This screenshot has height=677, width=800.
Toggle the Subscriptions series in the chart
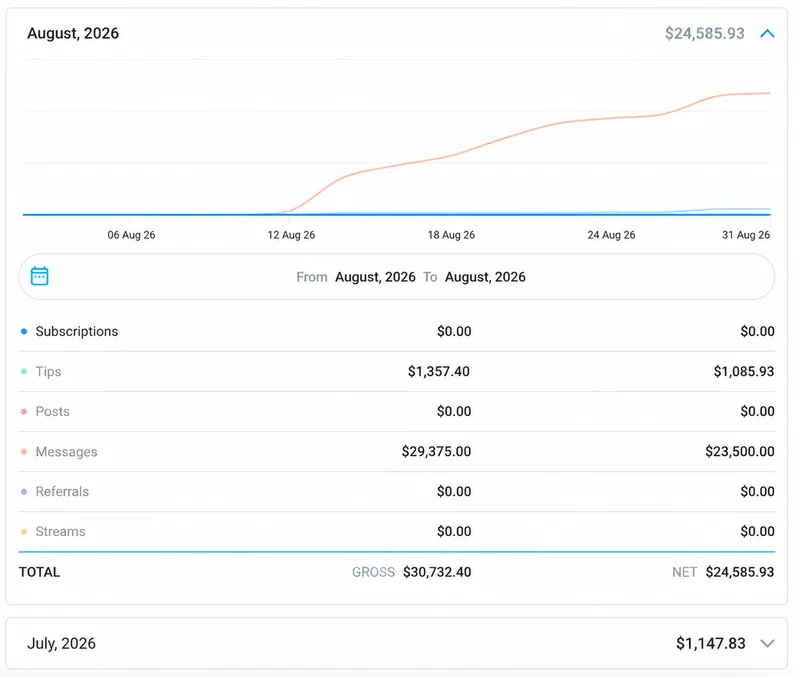pyautogui.click(x=77, y=332)
